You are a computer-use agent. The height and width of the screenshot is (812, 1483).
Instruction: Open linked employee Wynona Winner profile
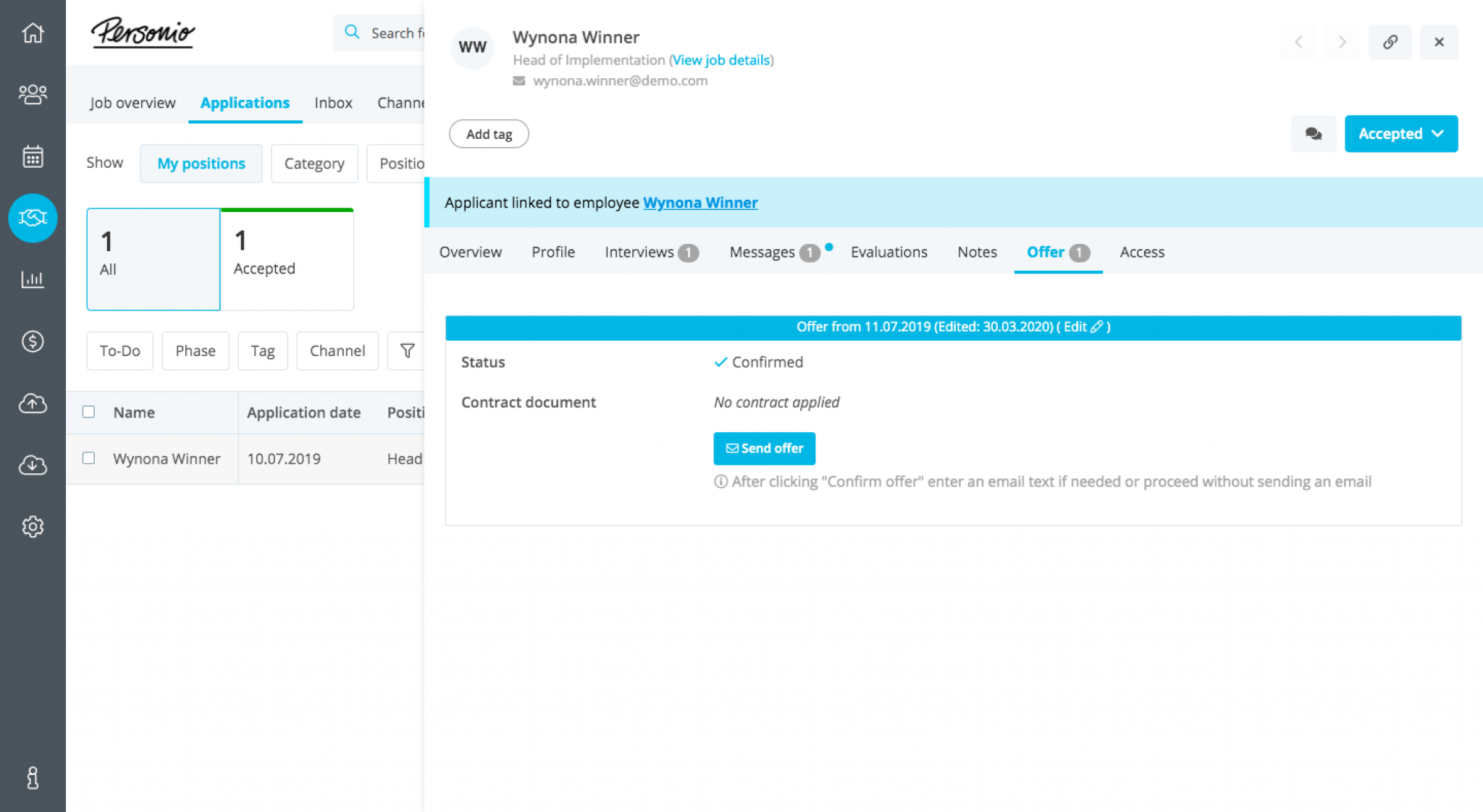(700, 203)
